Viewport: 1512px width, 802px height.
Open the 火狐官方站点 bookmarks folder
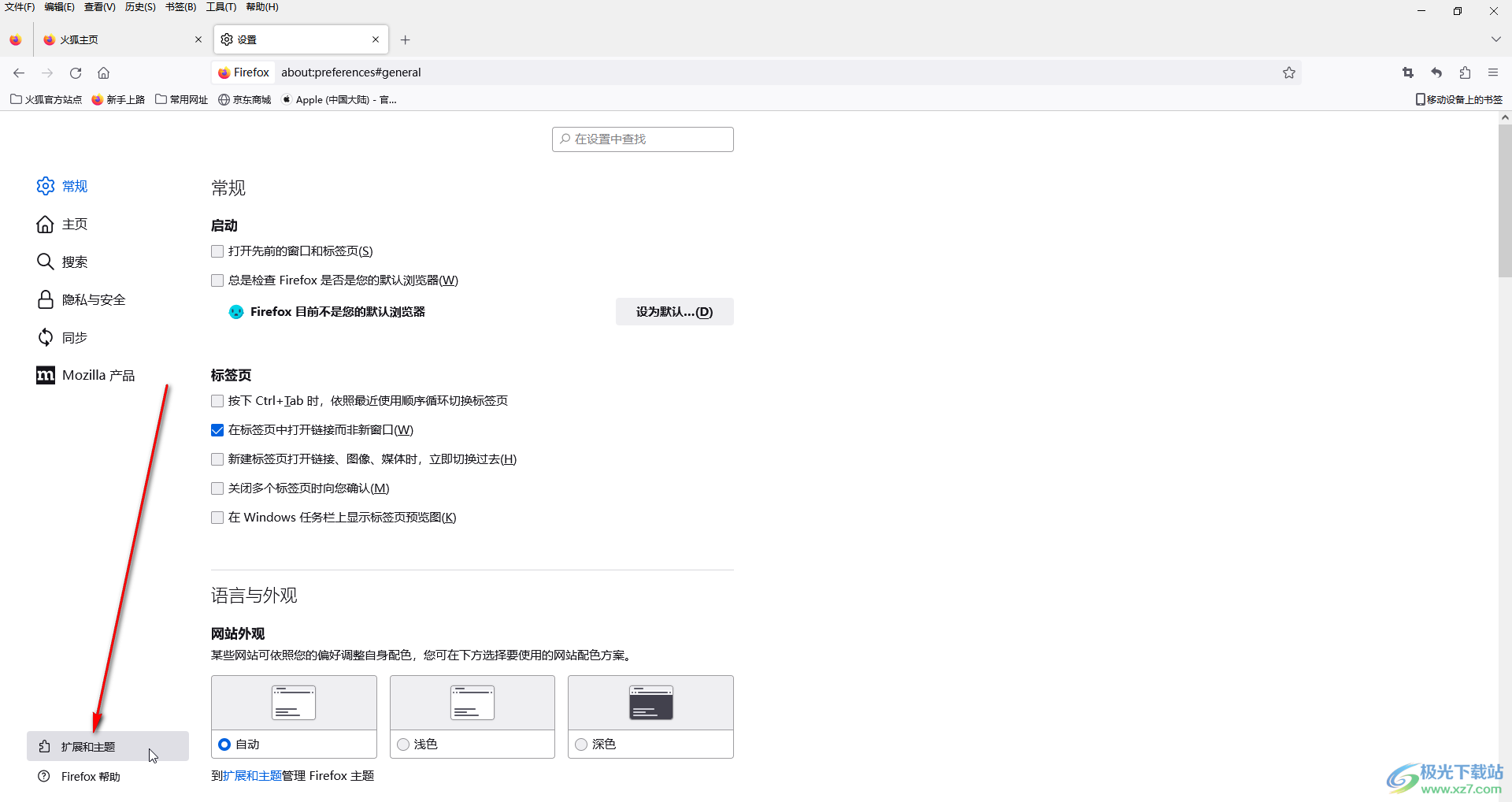click(x=46, y=99)
